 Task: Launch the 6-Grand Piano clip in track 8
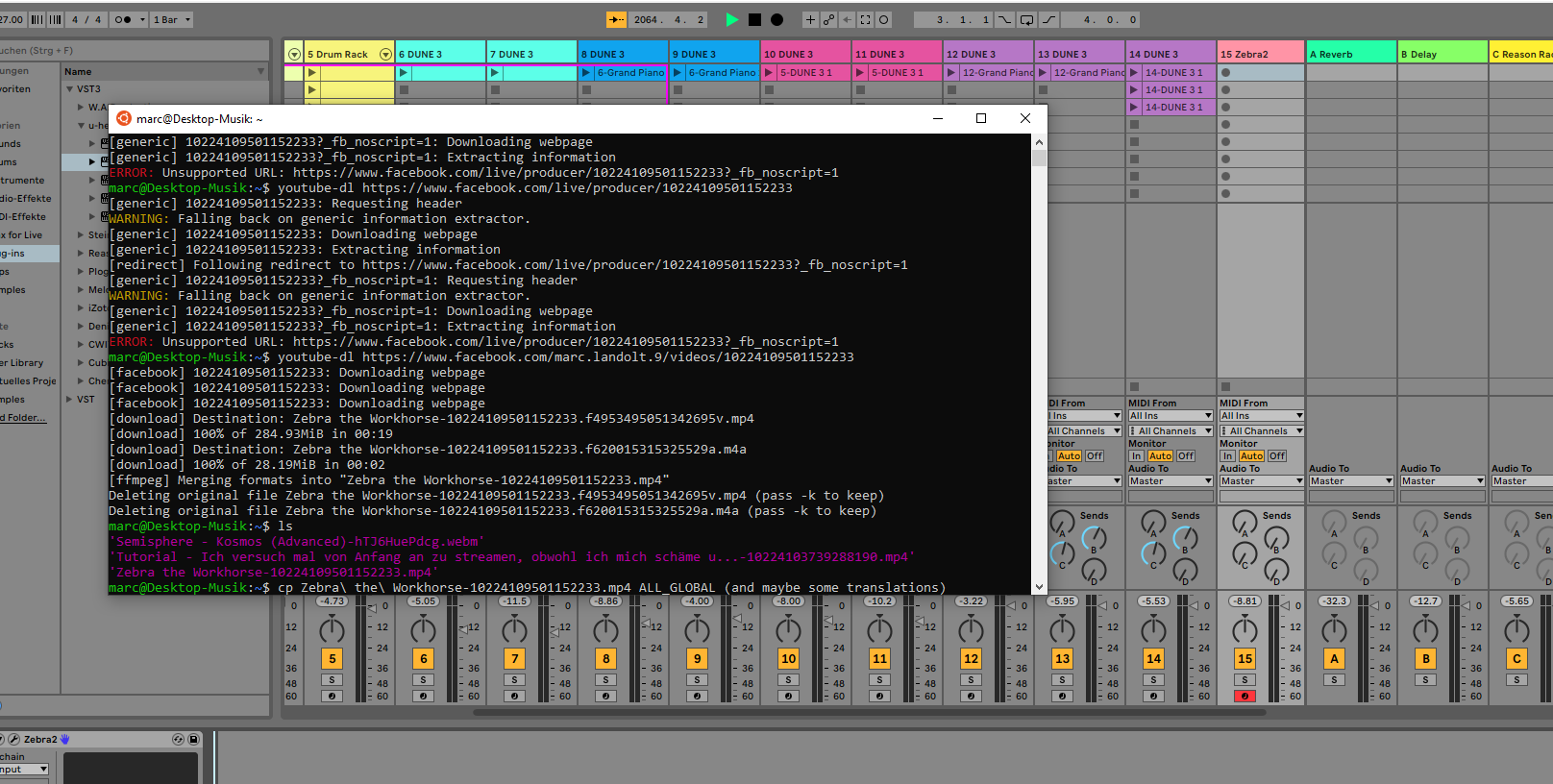[x=585, y=73]
